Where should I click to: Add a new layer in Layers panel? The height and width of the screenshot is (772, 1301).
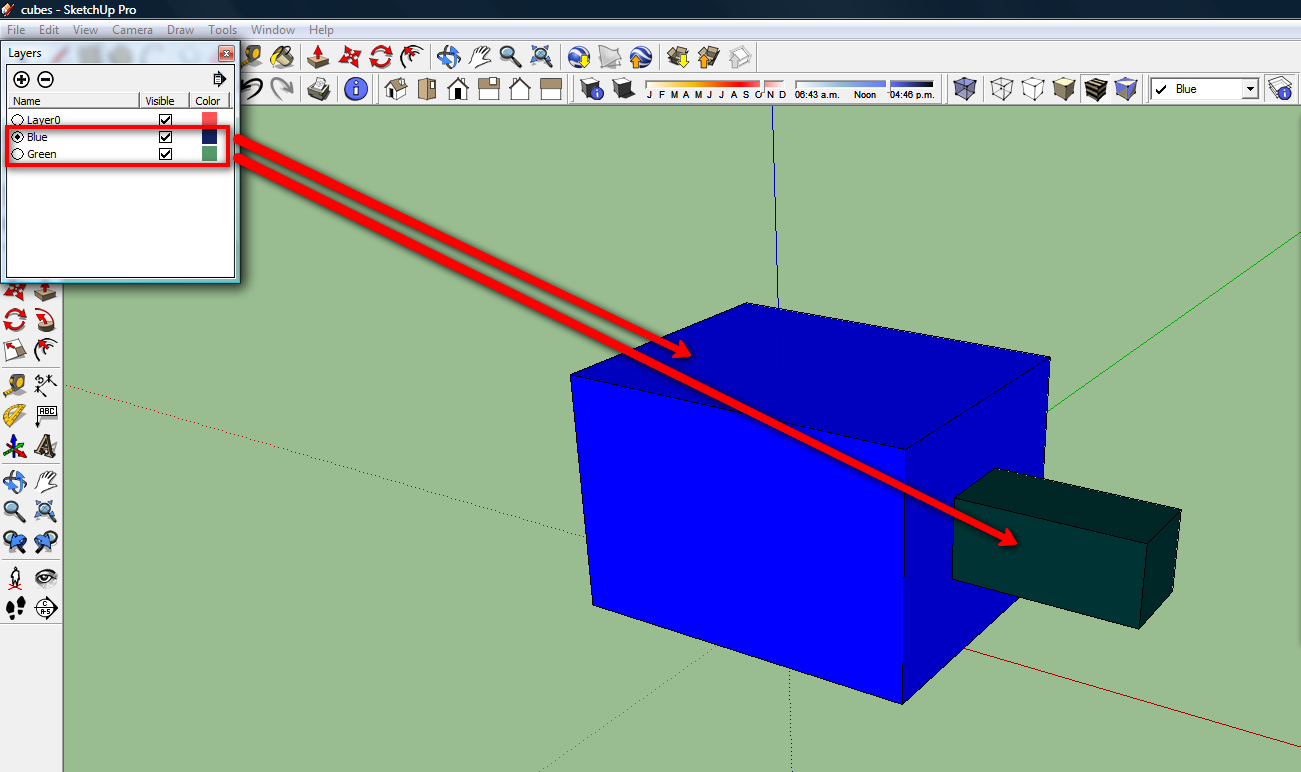(21, 79)
